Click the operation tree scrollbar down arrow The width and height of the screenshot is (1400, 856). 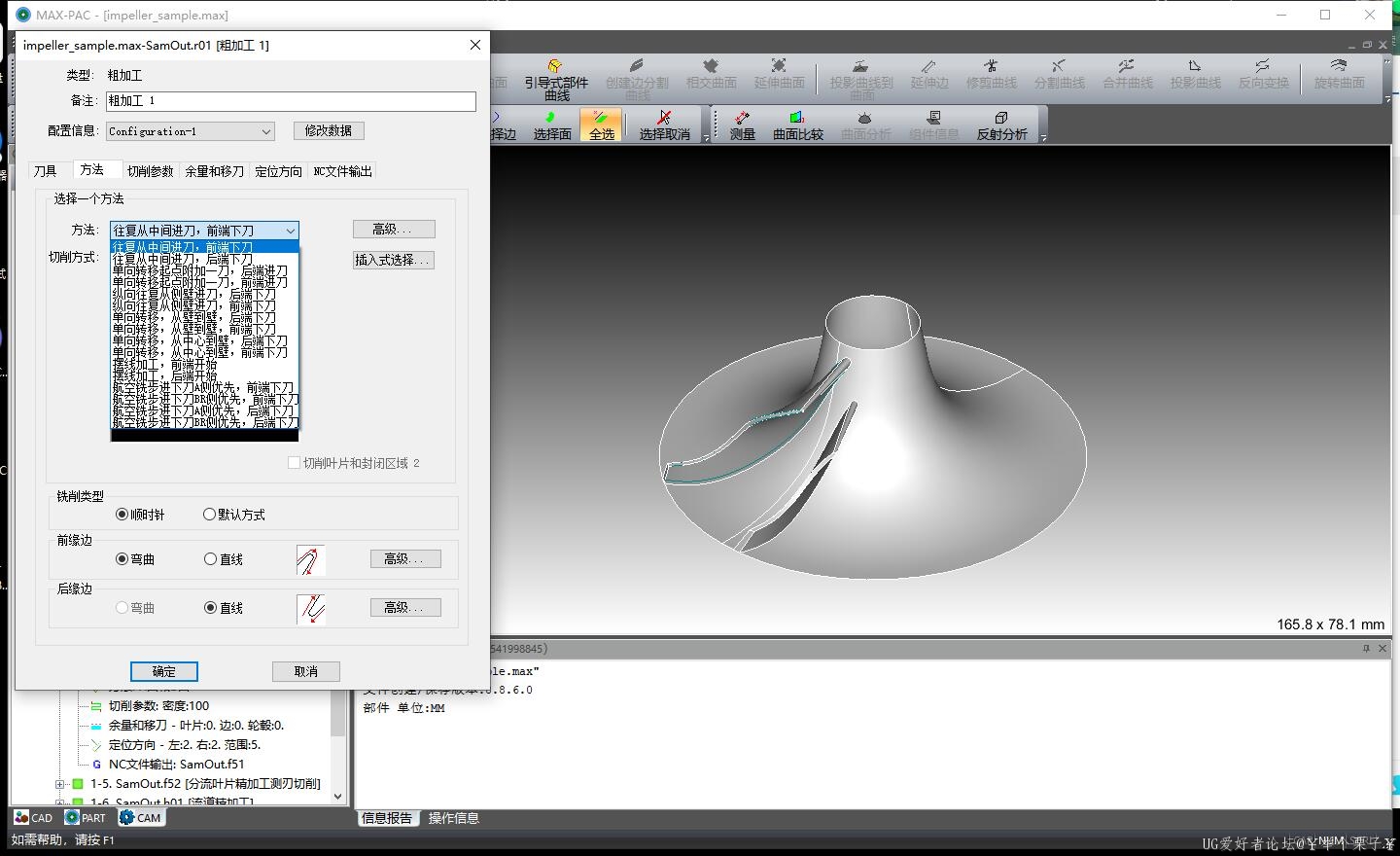coord(338,796)
